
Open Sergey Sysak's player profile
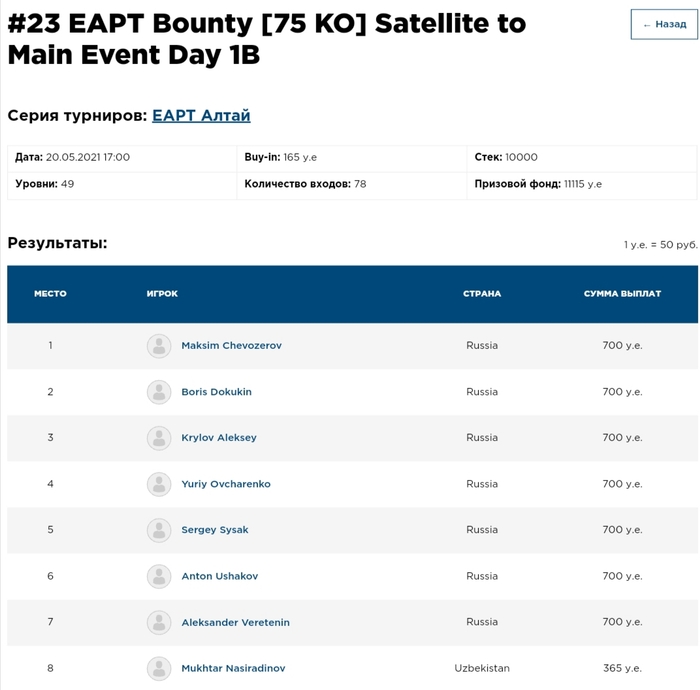[215, 530]
